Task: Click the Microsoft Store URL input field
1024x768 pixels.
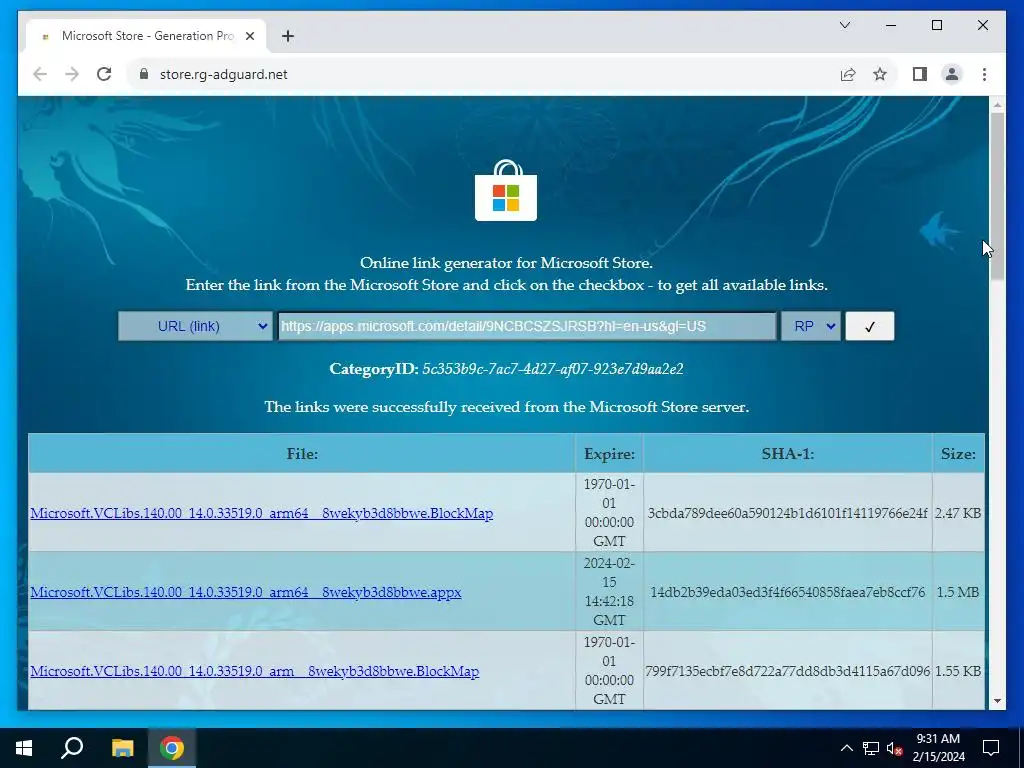Action: [x=527, y=326]
